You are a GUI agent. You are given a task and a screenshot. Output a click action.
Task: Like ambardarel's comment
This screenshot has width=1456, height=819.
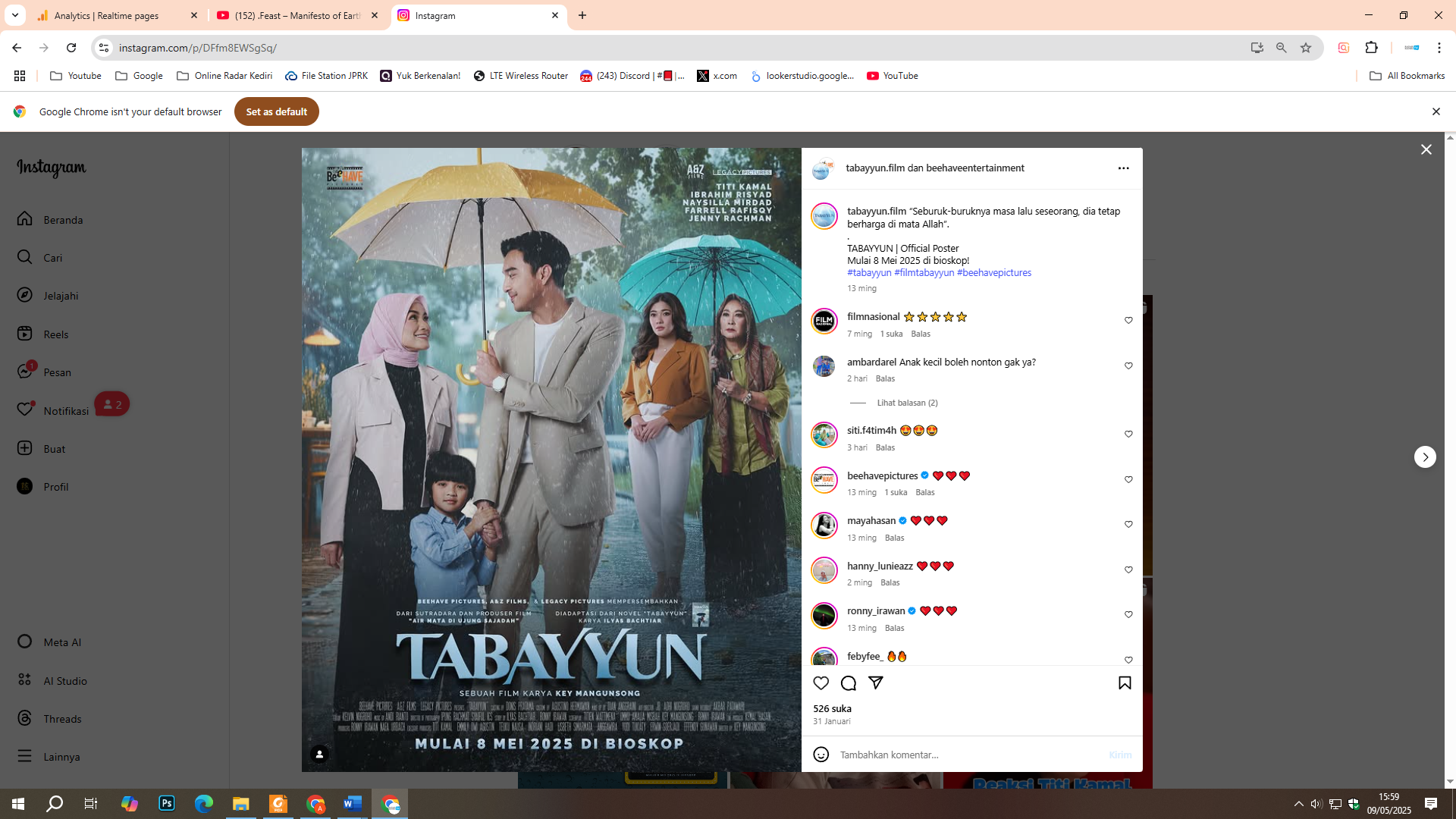[x=1128, y=366]
